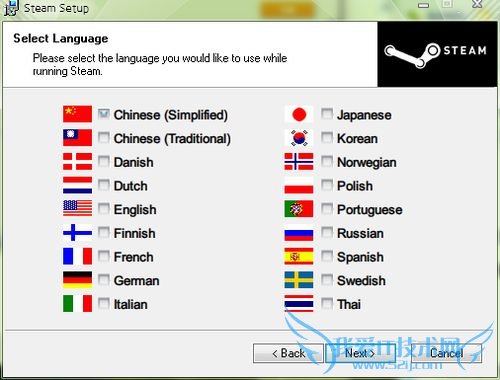Image resolution: width=500 pixels, height=380 pixels.
Task: Enable the Norwegian checkbox
Action: click(327, 161)
